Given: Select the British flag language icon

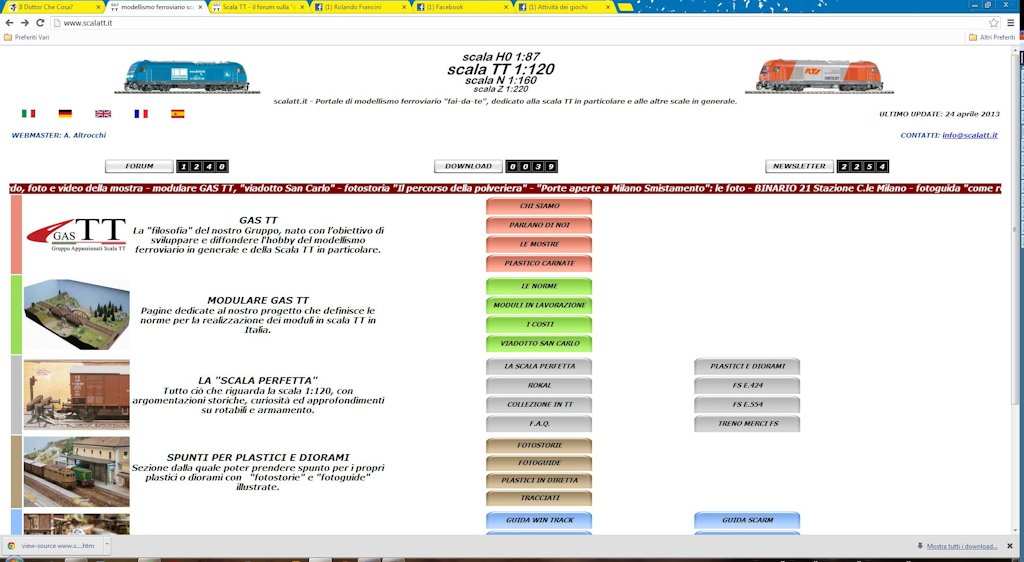Looking at the screenshot, I should point(103,114).
